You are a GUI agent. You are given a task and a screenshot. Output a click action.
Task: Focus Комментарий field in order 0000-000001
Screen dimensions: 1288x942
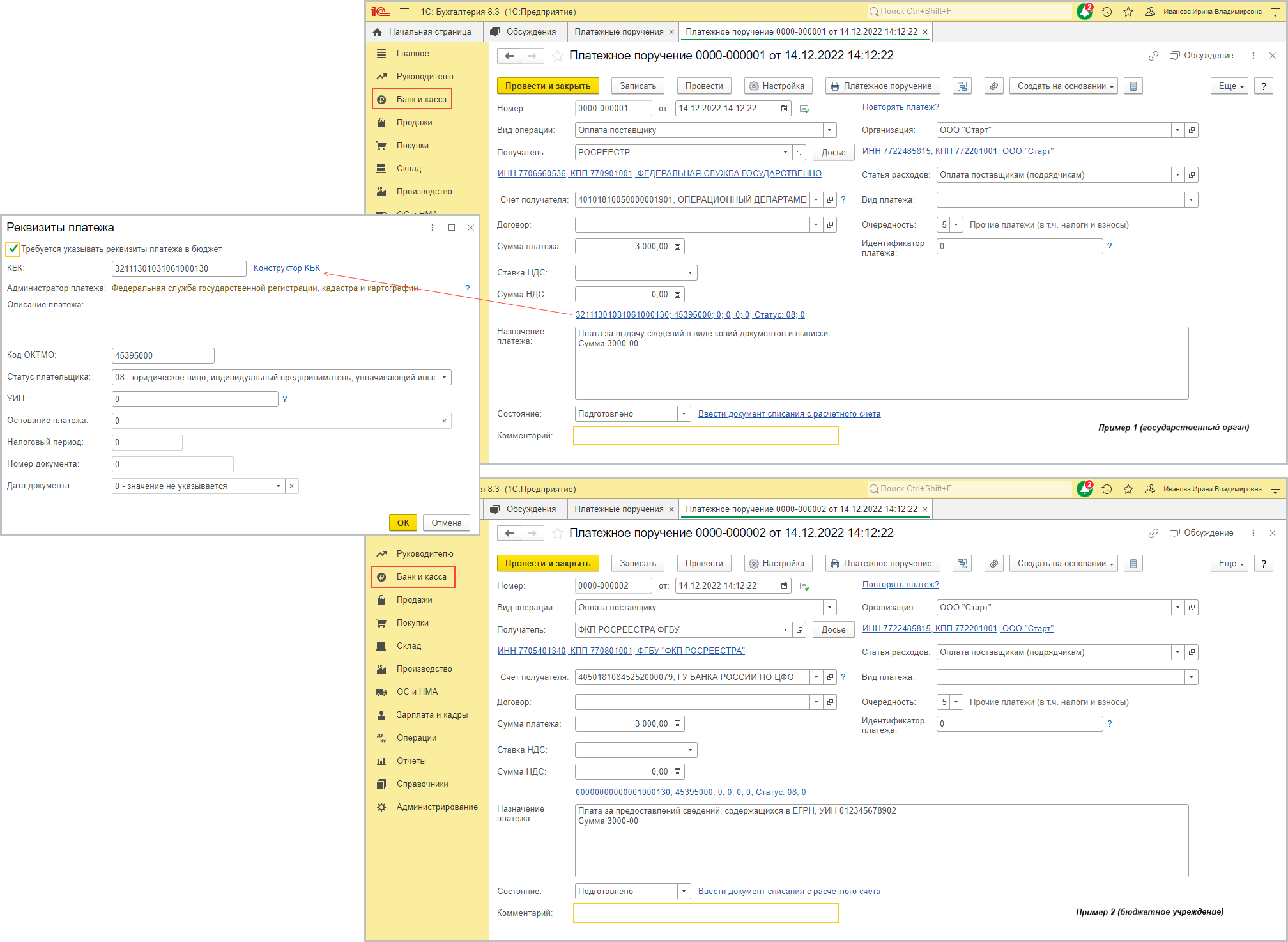click(x=706, y=436)
